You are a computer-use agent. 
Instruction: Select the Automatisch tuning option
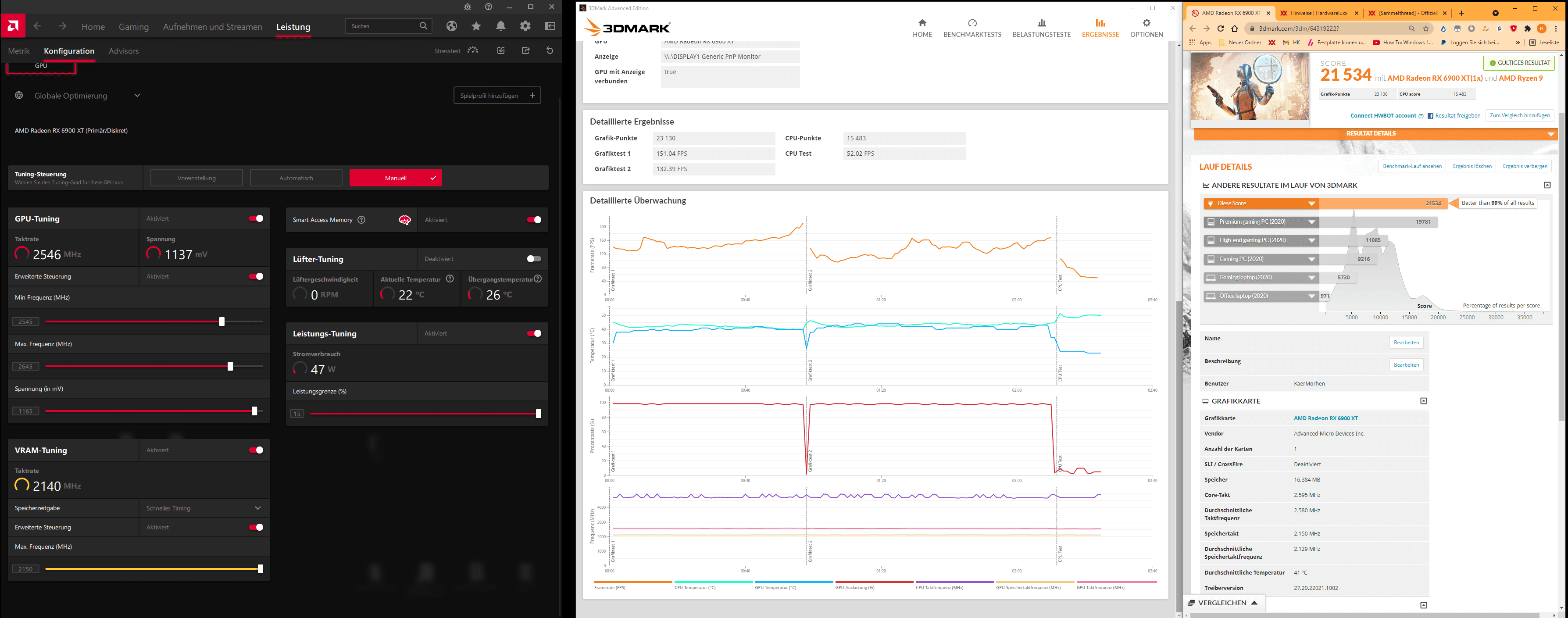pyautogui.click(x=296, y=178)
